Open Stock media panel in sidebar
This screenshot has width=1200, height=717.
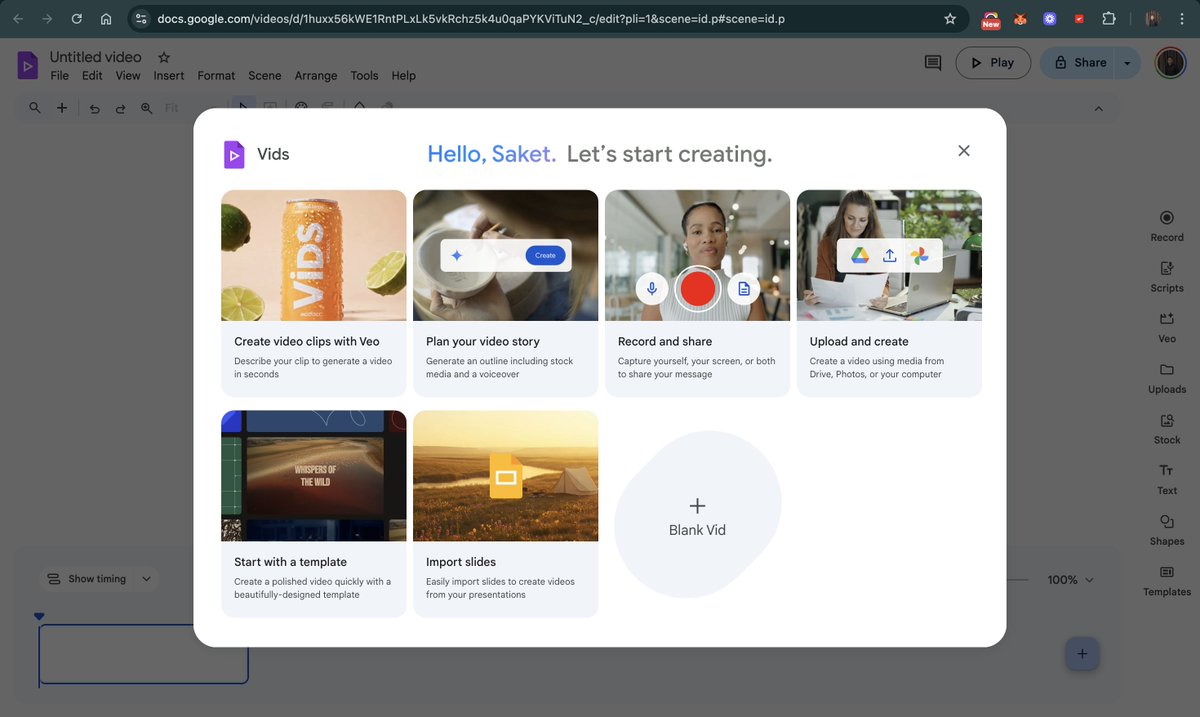1166,429
